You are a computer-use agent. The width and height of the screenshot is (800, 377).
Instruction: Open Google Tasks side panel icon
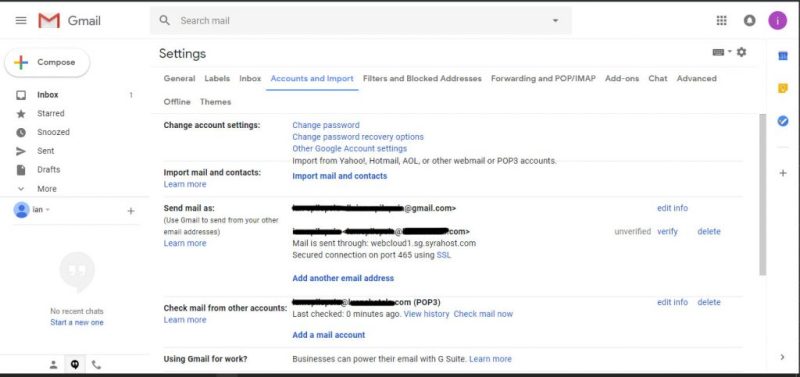783,121
